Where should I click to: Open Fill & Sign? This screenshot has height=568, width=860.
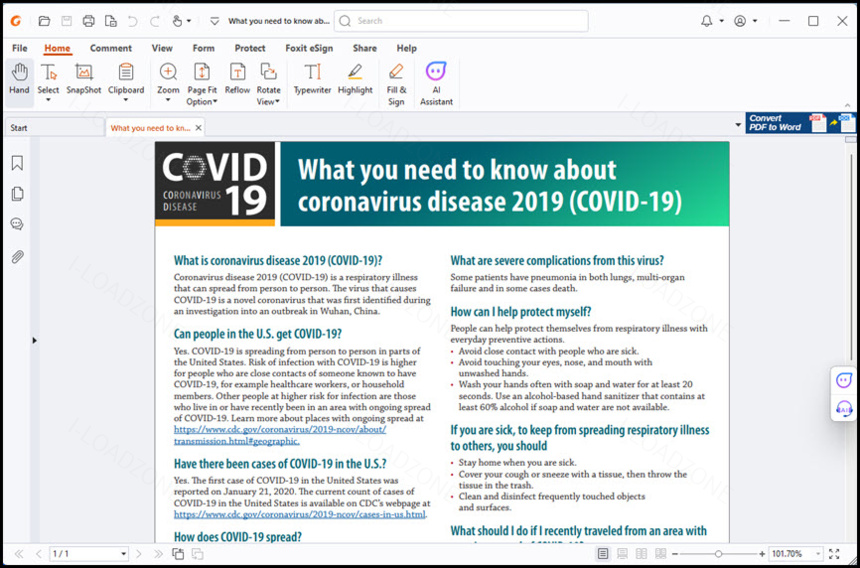pos(396,84)
